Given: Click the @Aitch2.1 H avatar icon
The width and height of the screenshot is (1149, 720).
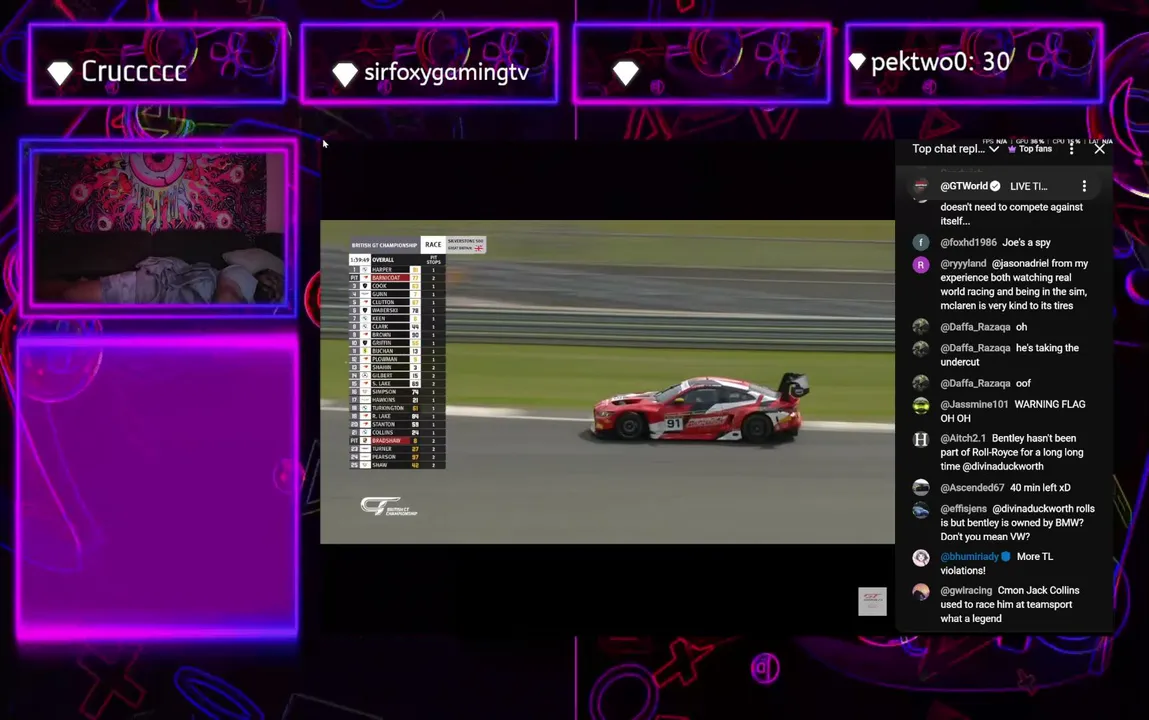Looking at the screenshot, I should coord(921,439).
